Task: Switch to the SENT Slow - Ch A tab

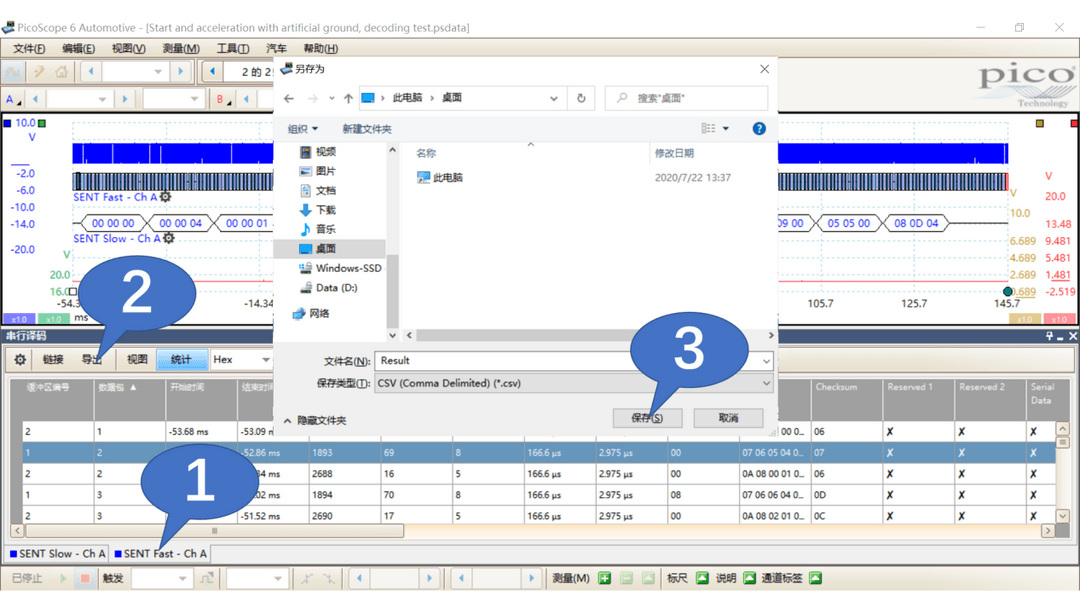Action: coord(58,554)
